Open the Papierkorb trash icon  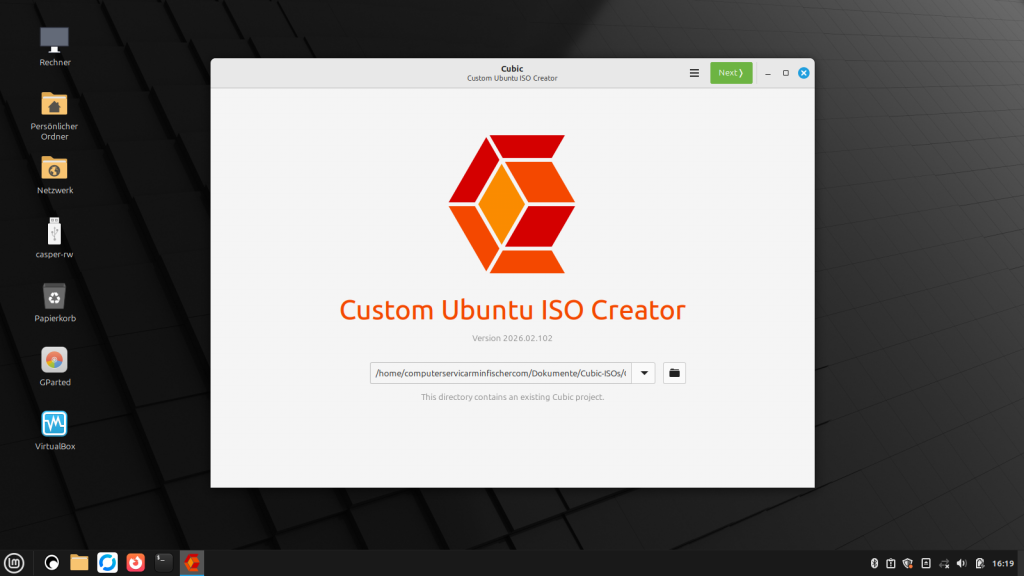coord(54,302)
